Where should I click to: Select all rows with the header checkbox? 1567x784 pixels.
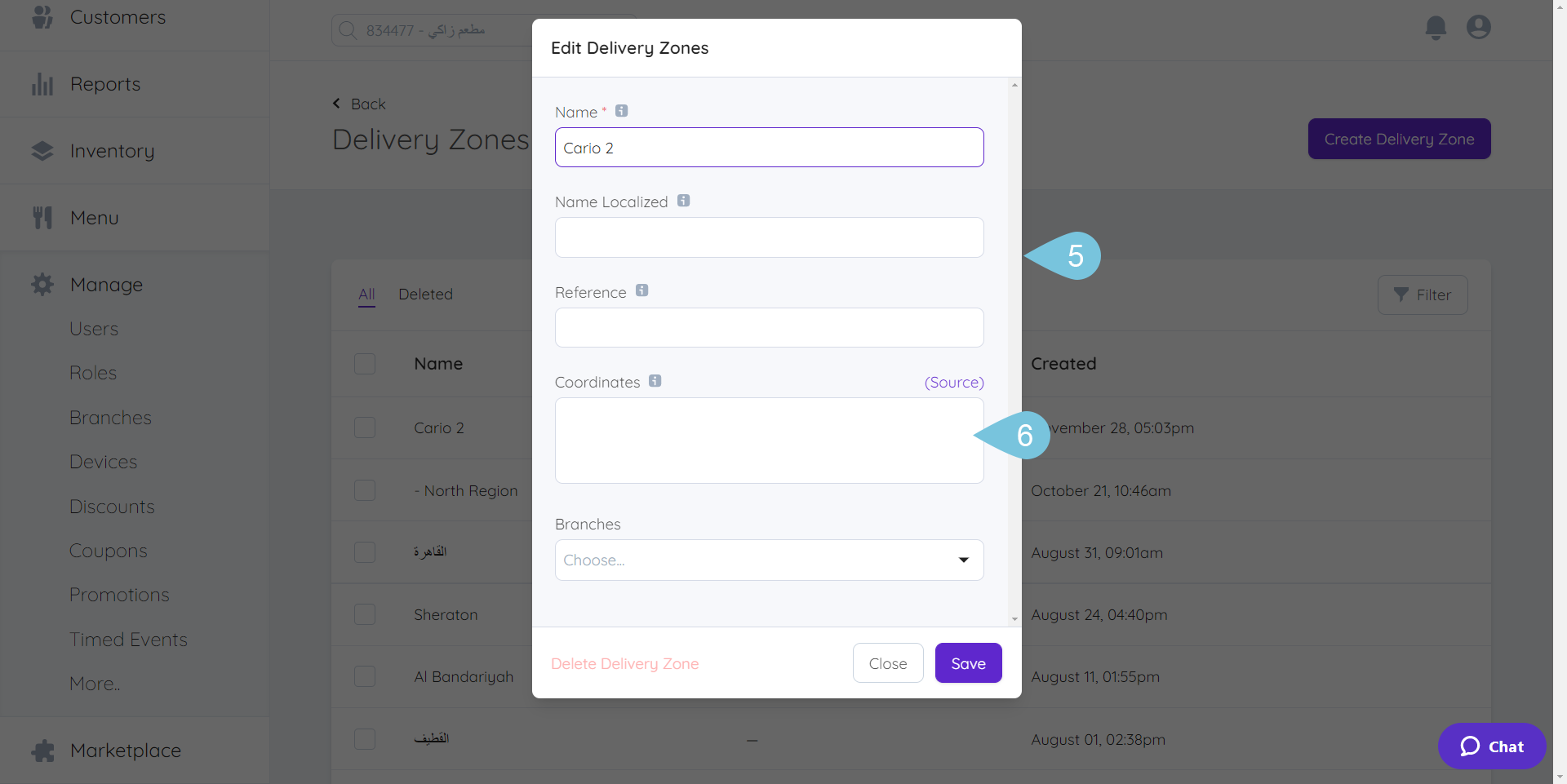coord(365,363)
